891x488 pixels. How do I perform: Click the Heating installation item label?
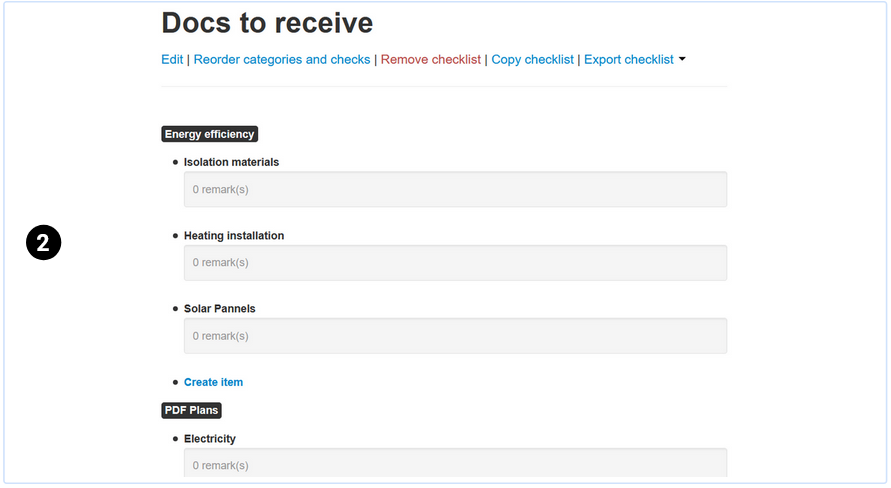pos(234,236)
